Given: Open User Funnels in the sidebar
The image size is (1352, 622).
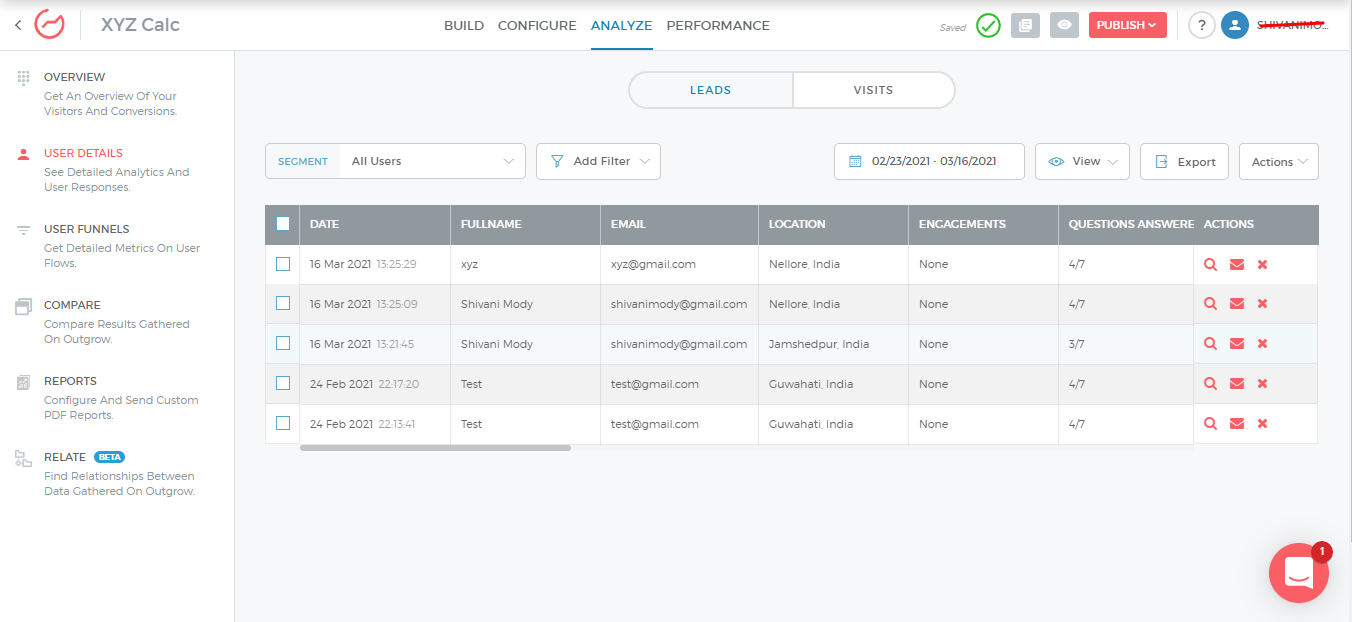Looking at the screenshot, I should coord(86,229).
